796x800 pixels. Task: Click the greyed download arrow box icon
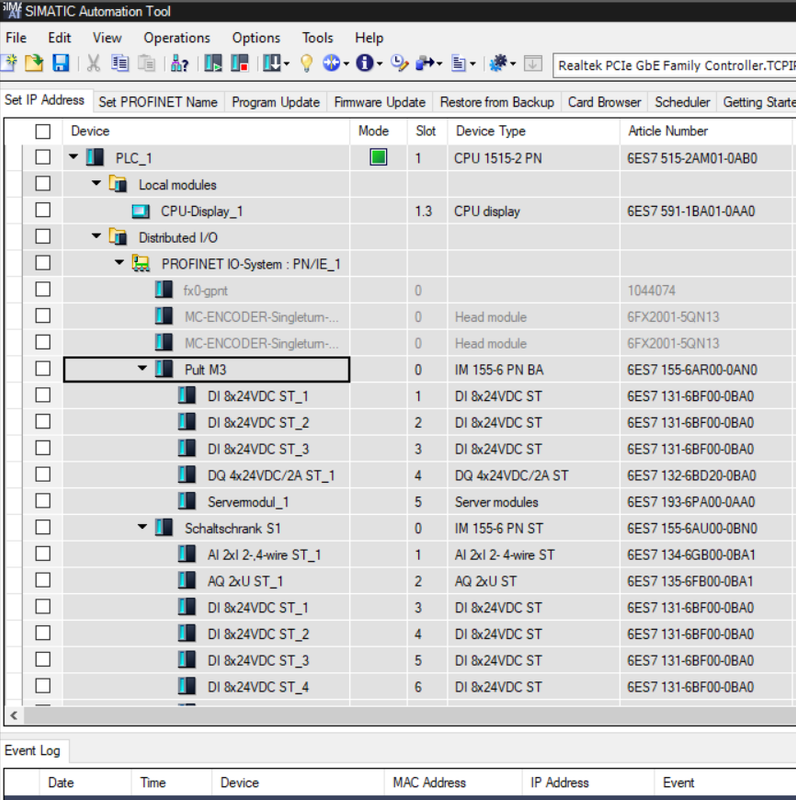(x=533, y=63)
